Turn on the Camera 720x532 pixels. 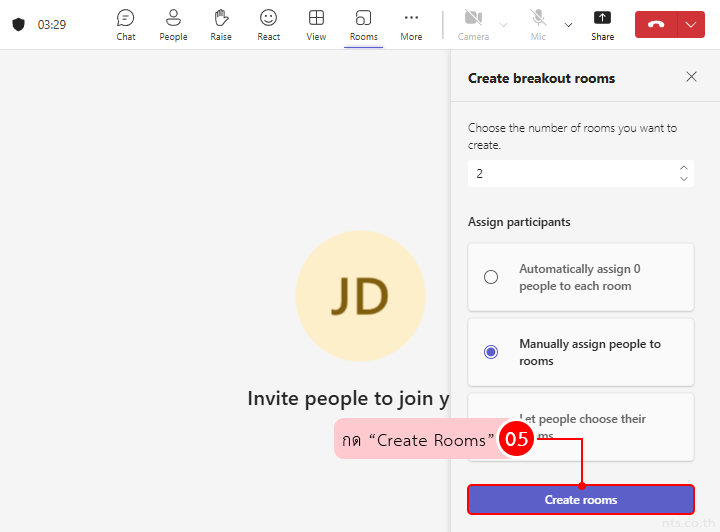(473, 25)
